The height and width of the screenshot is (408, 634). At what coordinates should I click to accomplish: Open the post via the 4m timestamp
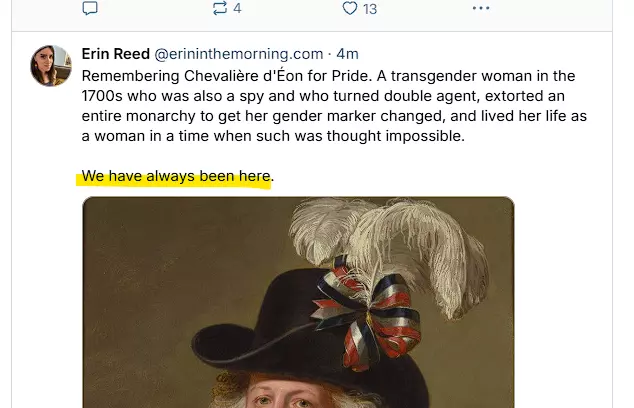348,54
